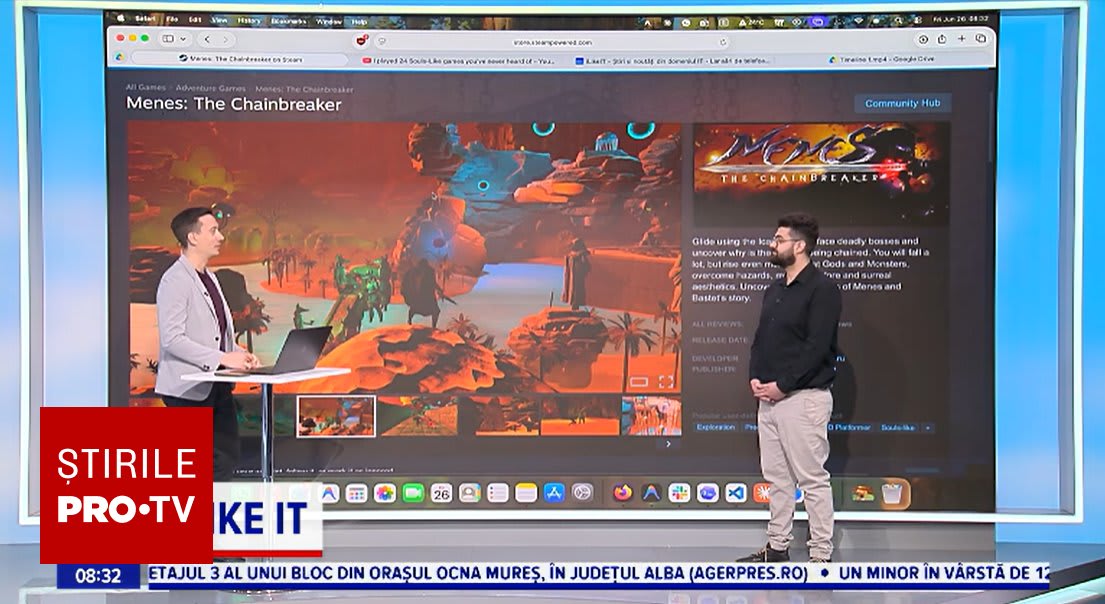Focus the store.steampowered.com address bar
The height and width of the screenshot is (604, 1105).
[x=553, y=42]
